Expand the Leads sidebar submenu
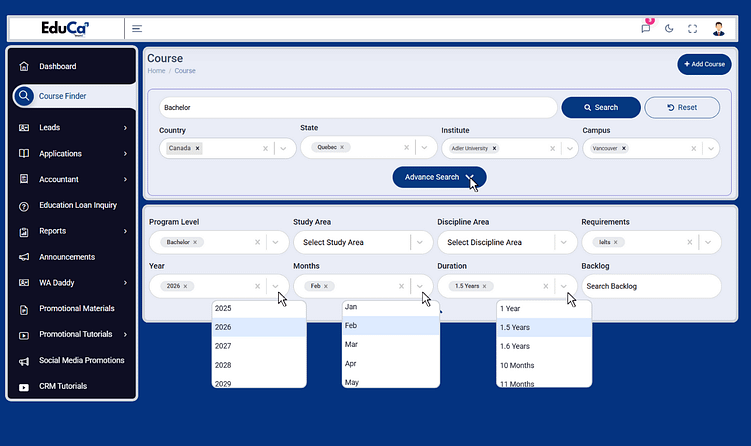The image size is (751, 446). pos(125,128)
